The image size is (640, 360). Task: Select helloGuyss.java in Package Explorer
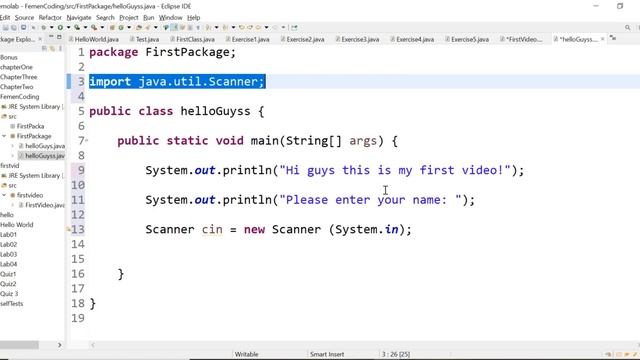[41, 156]
